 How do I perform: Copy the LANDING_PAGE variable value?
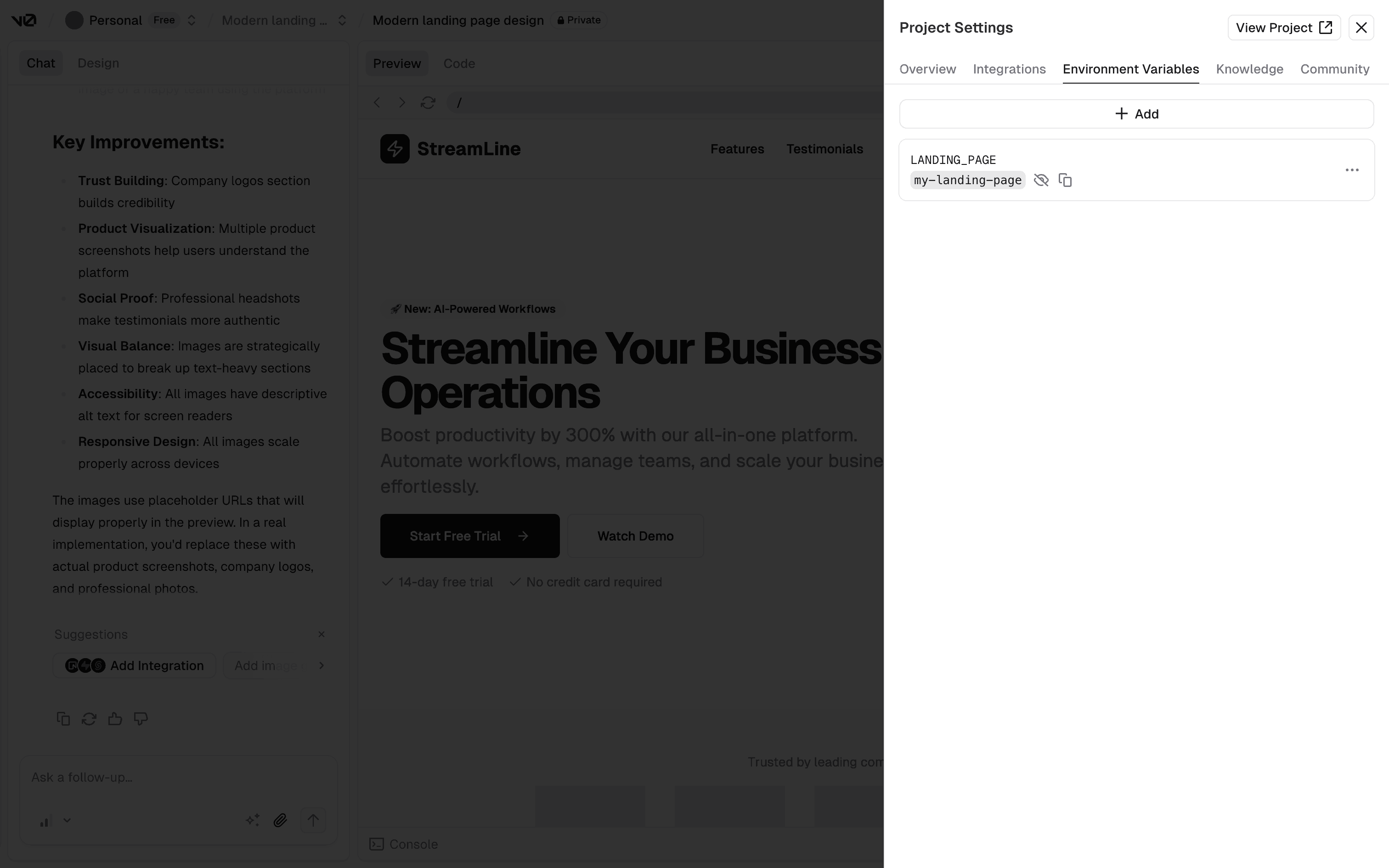tap(1065, 180)
